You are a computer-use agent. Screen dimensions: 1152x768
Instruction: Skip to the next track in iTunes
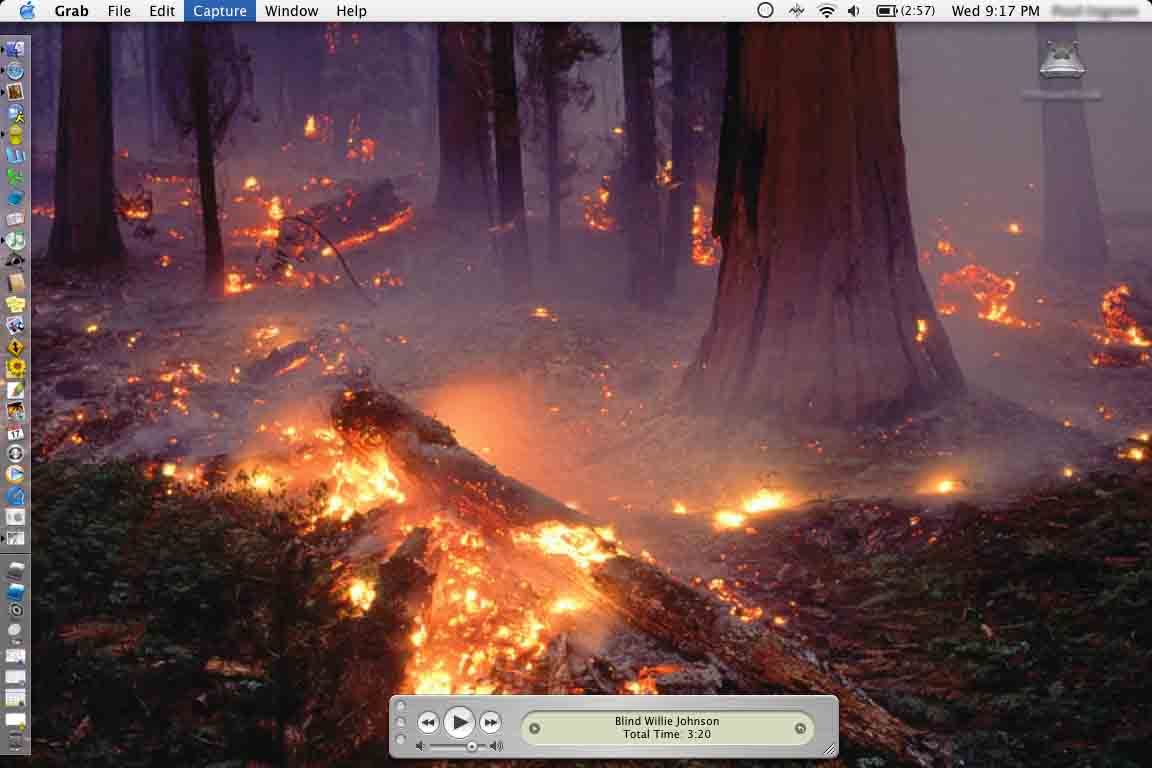tap(490, 722)
